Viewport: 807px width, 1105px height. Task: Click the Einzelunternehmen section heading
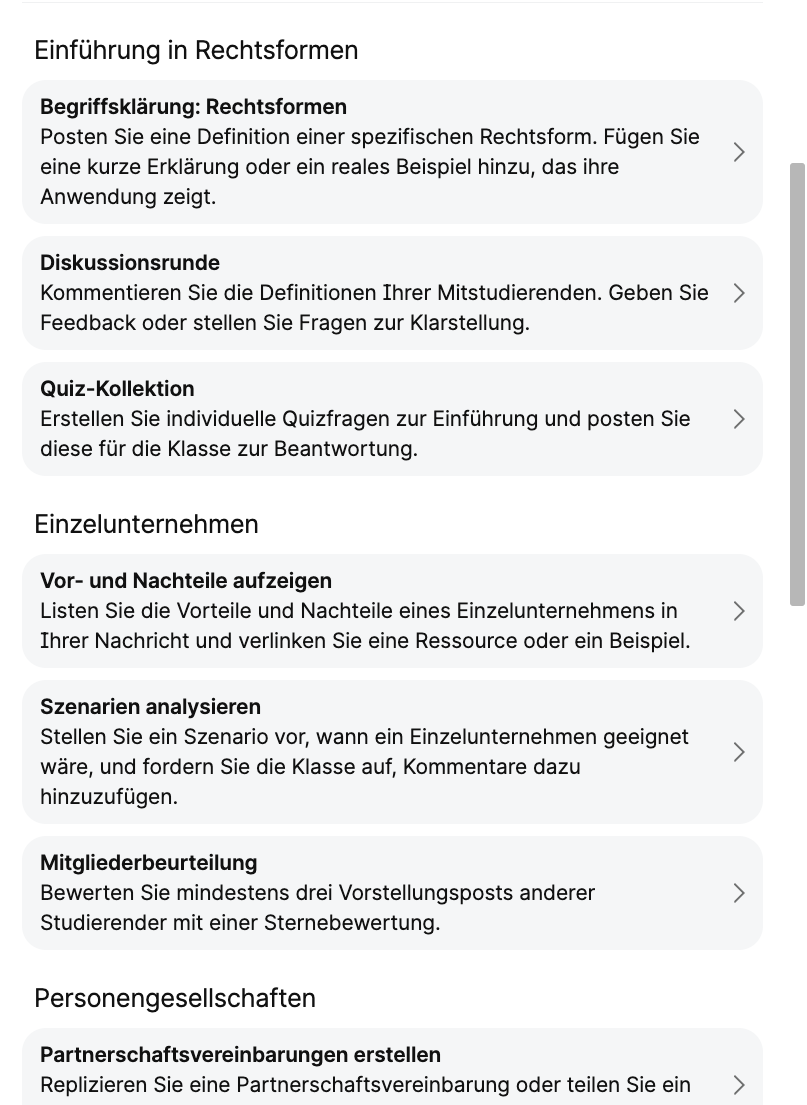[146, 524]
